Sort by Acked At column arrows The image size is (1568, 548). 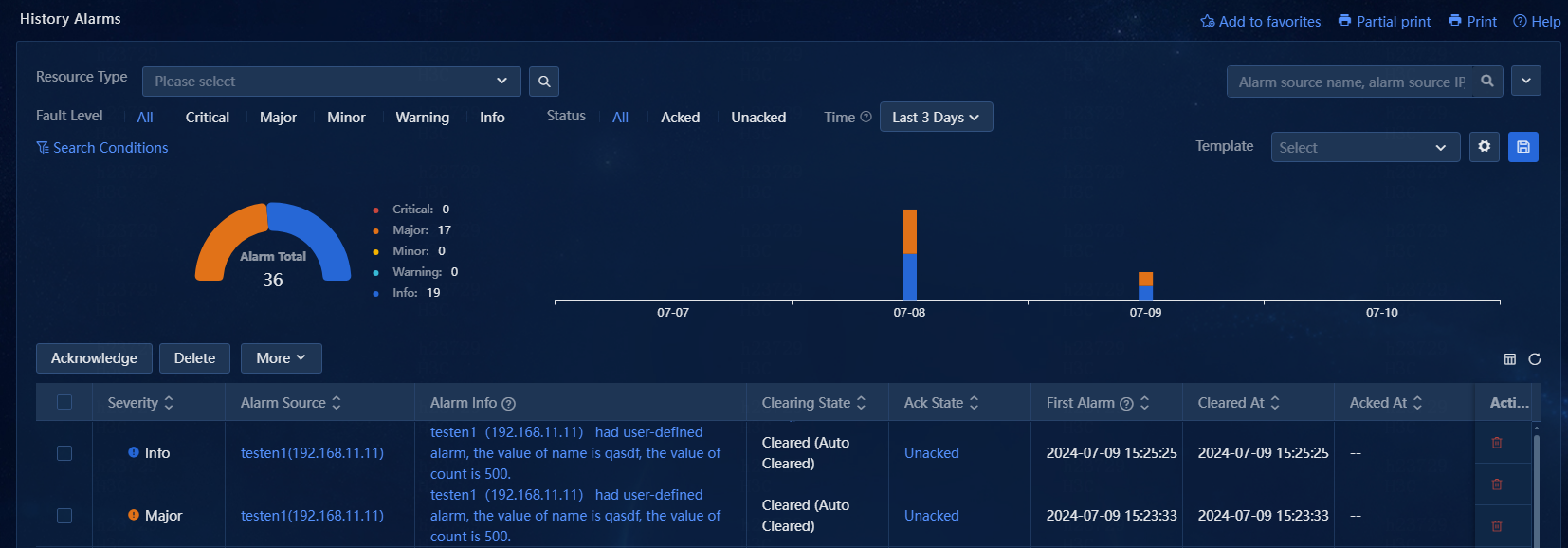[x=1417, y=403]
